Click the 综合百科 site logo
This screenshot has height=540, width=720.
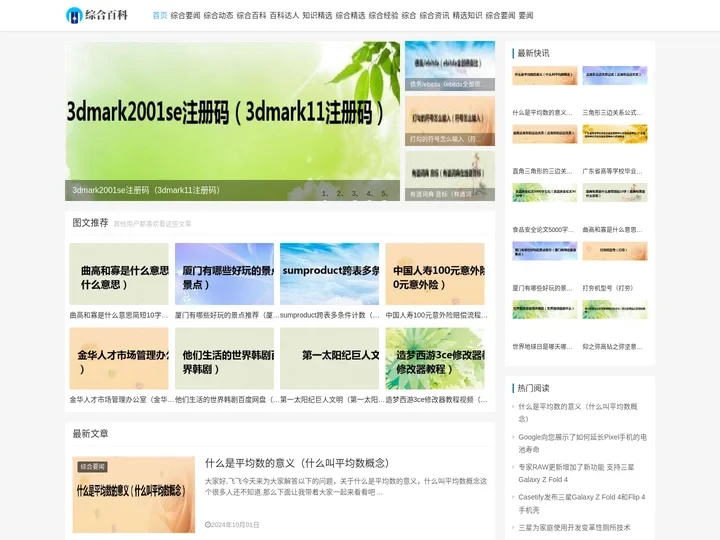97,15
